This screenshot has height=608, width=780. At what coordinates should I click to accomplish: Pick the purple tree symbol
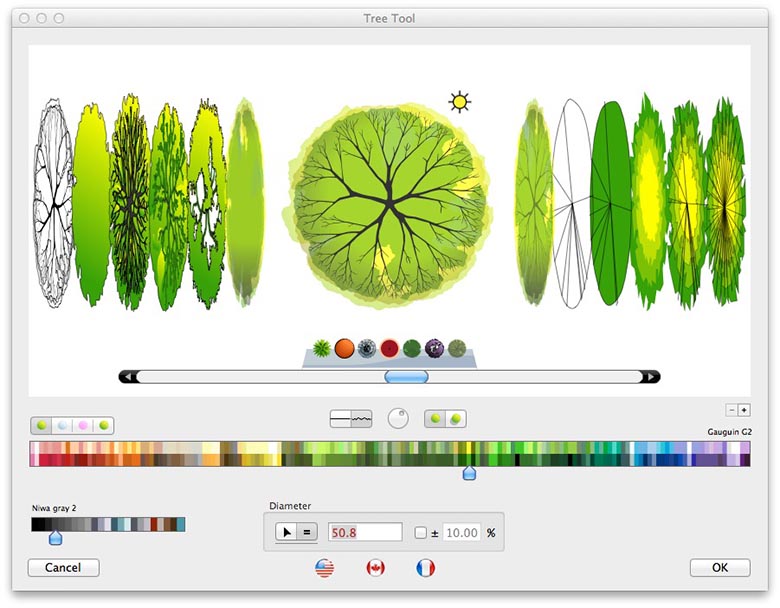tap(434, 348)
